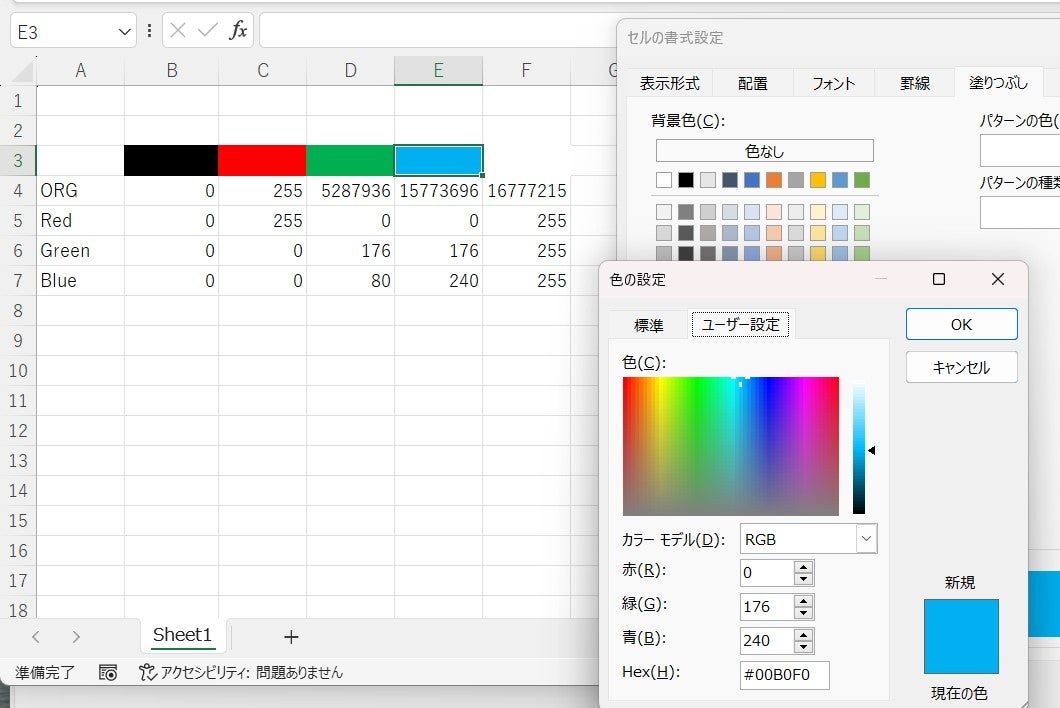Open the accessibility checker status item
The width and height of the screenshot is (1060, 708).
click(x=241, y=672)
